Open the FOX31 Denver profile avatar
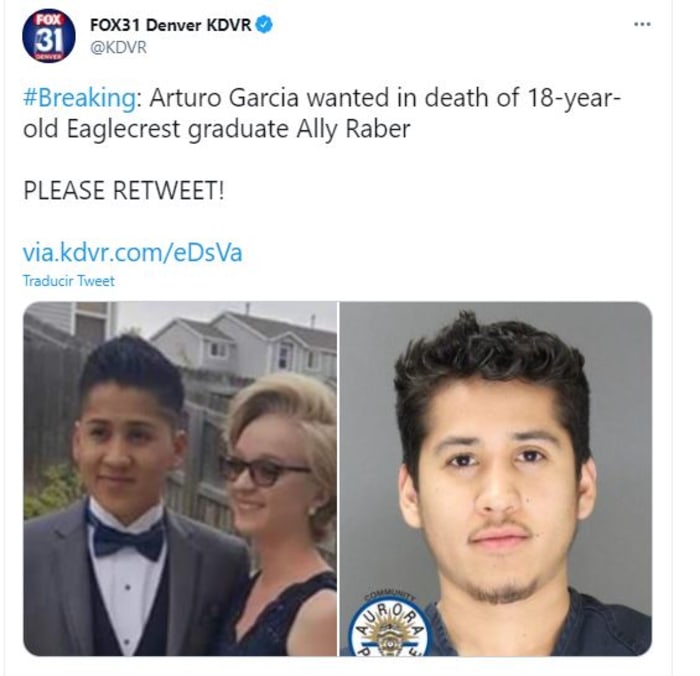 click(x=49, y=36)
